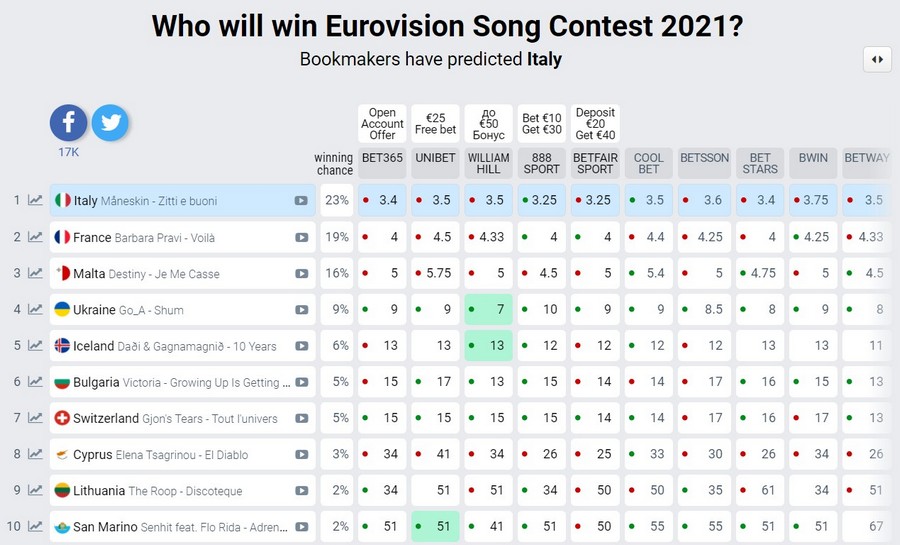Click the Betfair Sport Deposit €20 offer
This screenshot has height=545, width=900.
(x=595, y=124)
